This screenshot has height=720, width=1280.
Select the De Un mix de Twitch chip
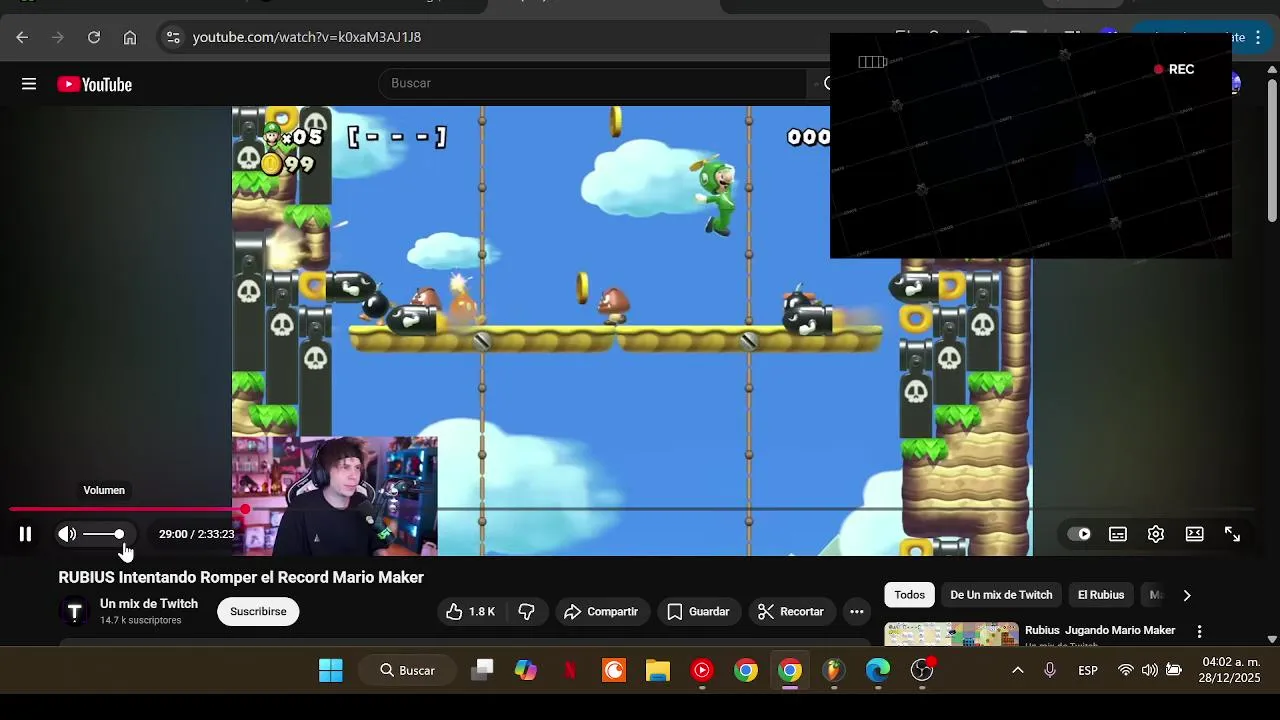point(1001,595)
